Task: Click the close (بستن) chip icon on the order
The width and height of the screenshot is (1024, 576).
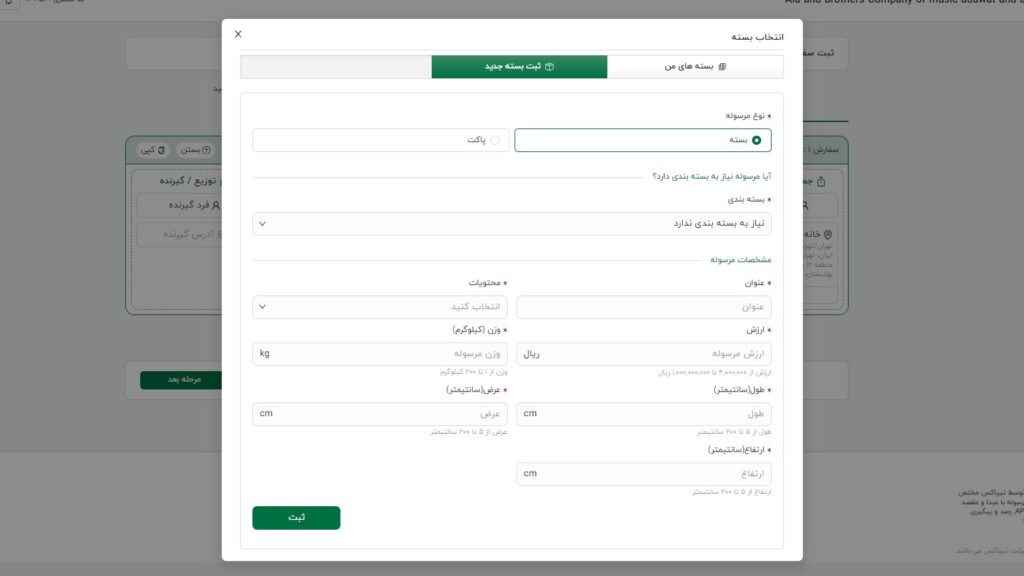Action: (x=207, y=150)
